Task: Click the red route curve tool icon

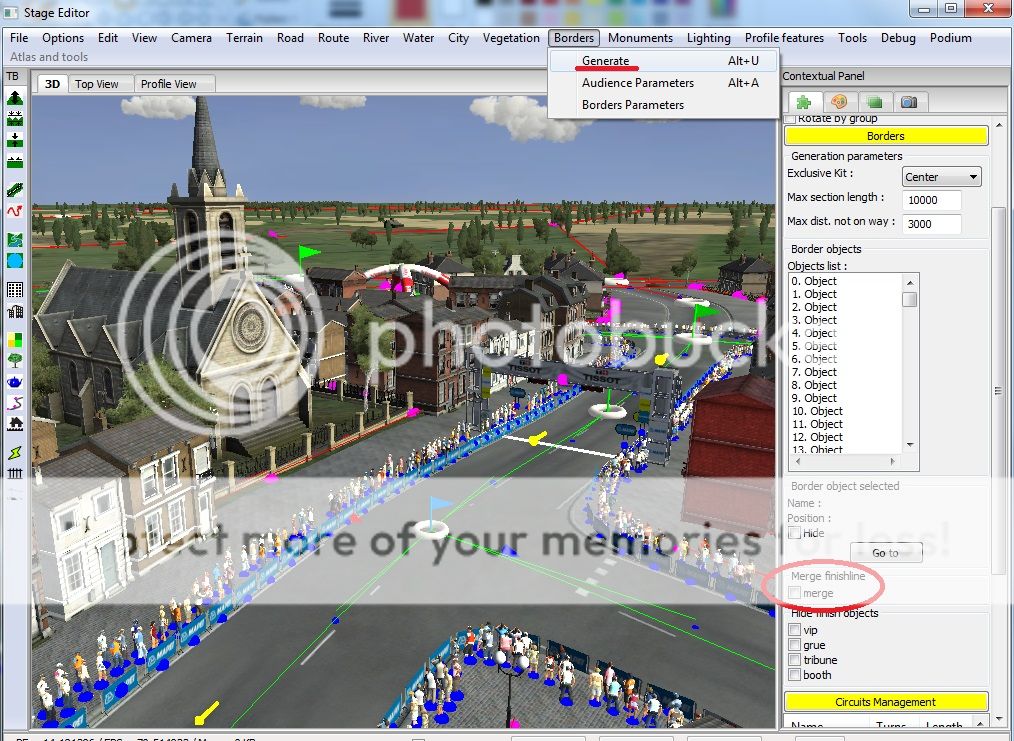Action: (x=15, y=211)
